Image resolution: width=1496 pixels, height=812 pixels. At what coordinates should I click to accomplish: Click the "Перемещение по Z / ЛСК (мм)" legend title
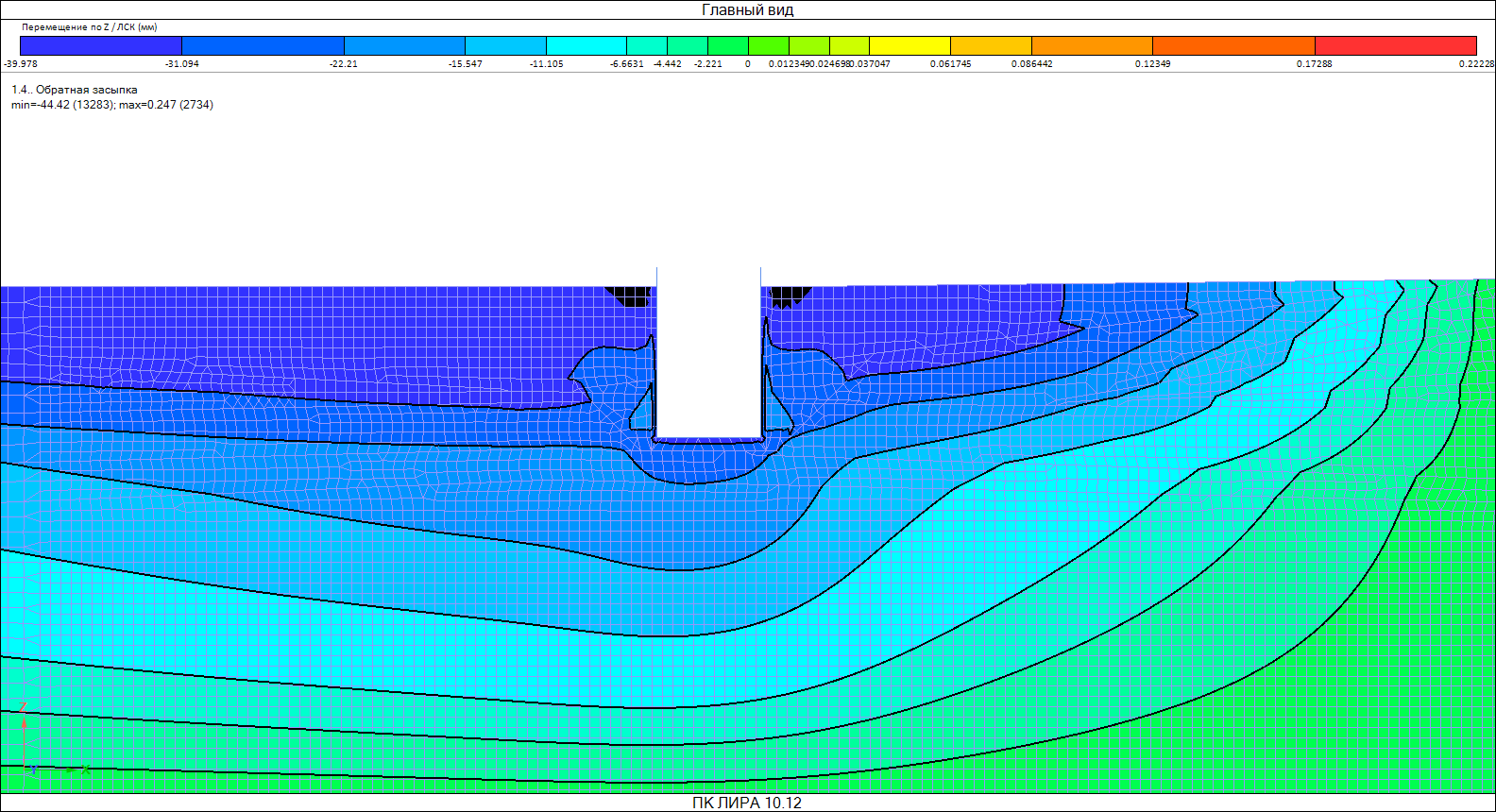89,27
